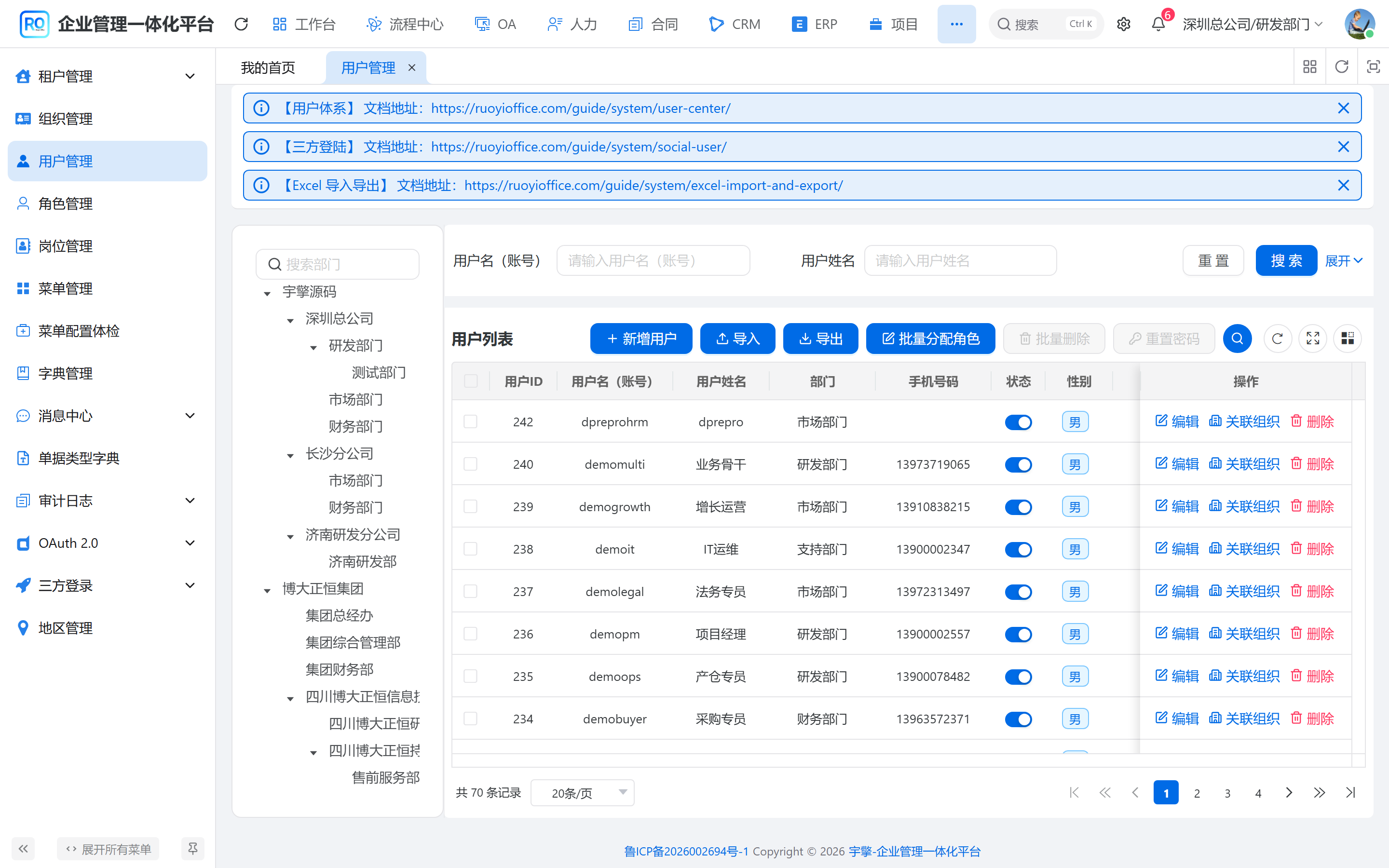Screen dimensions: 1389x868
Task: Open the social-user guide link
Action: pyautogui.click(x=579, y=147)
